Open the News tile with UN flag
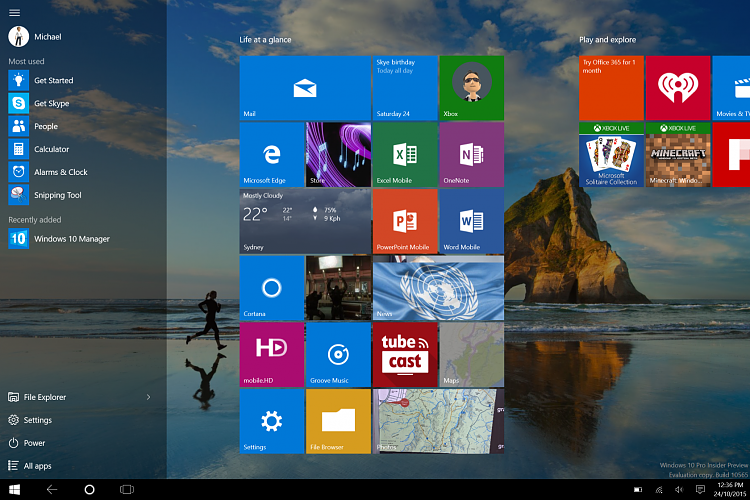750x500 pixels. click(438, 288)
